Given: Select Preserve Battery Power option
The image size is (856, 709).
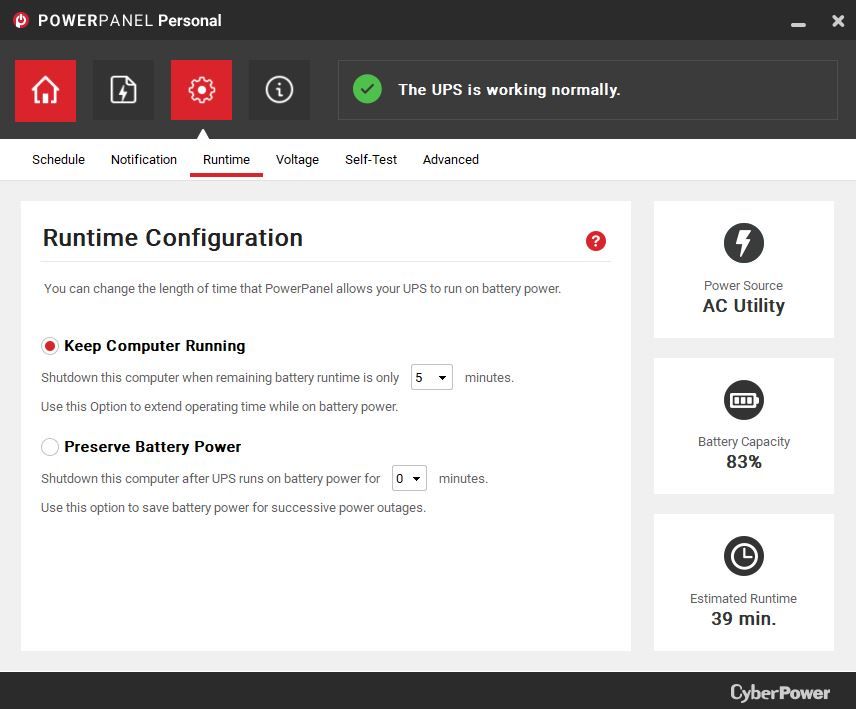Looking at the screenshot, I should pyautogui.click(x=50, y=447).
